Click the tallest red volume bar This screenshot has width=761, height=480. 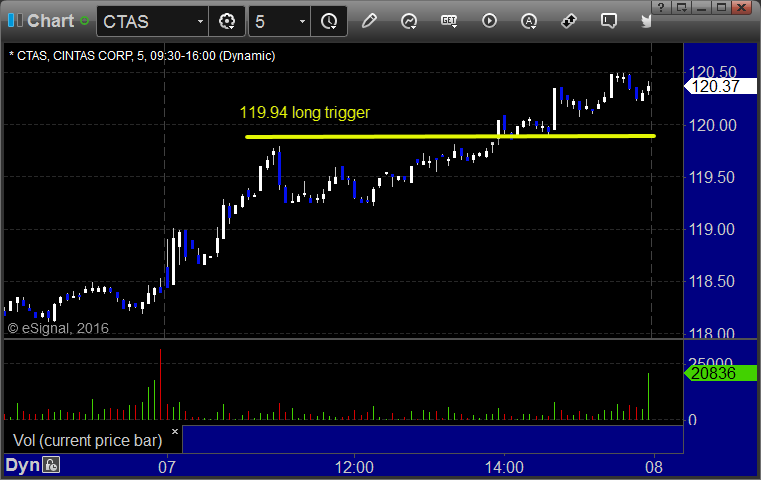coord(161,384)
